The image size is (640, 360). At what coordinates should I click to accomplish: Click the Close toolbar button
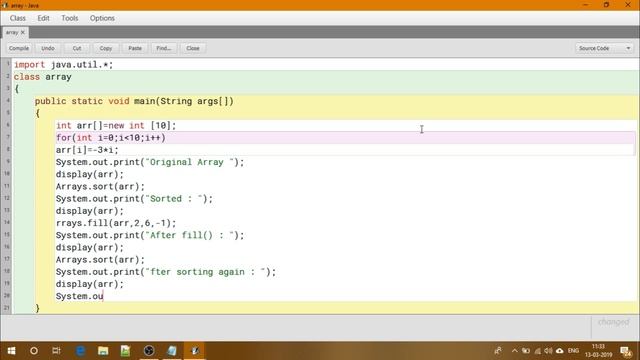click(x=193, y=48)
